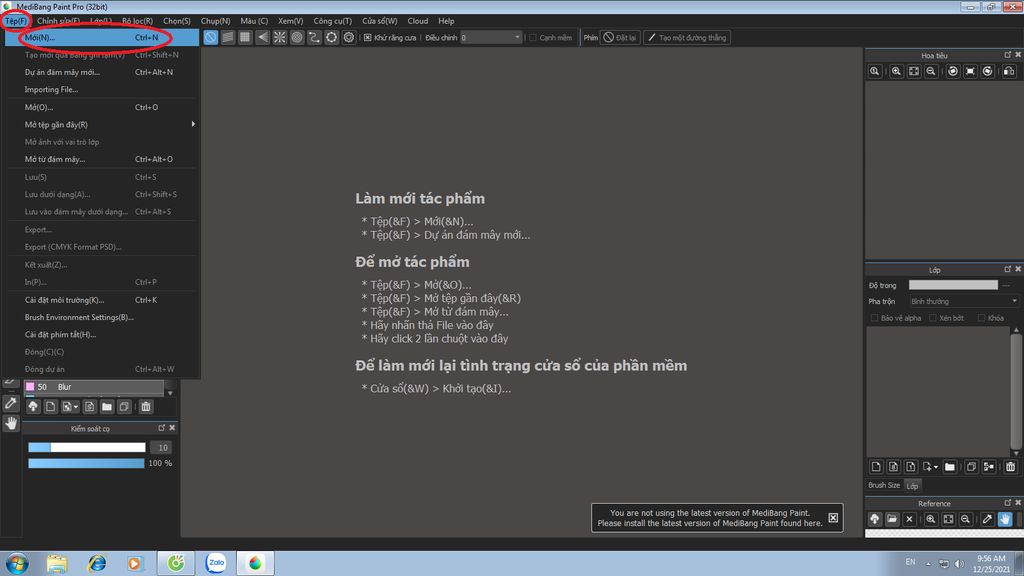
Task: Zoom in within the Reference panel
Action: click(x=931, y=519)
